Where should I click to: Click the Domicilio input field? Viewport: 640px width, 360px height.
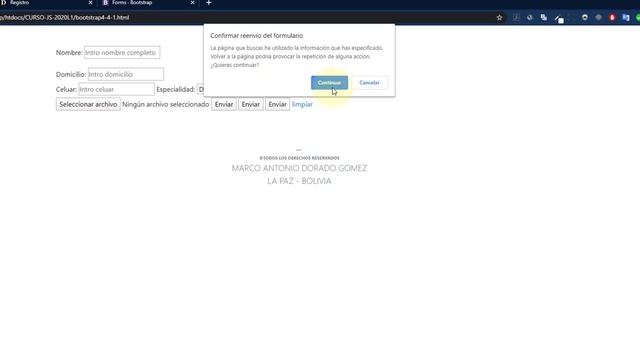pyautogui.click(x=126, y=74)
